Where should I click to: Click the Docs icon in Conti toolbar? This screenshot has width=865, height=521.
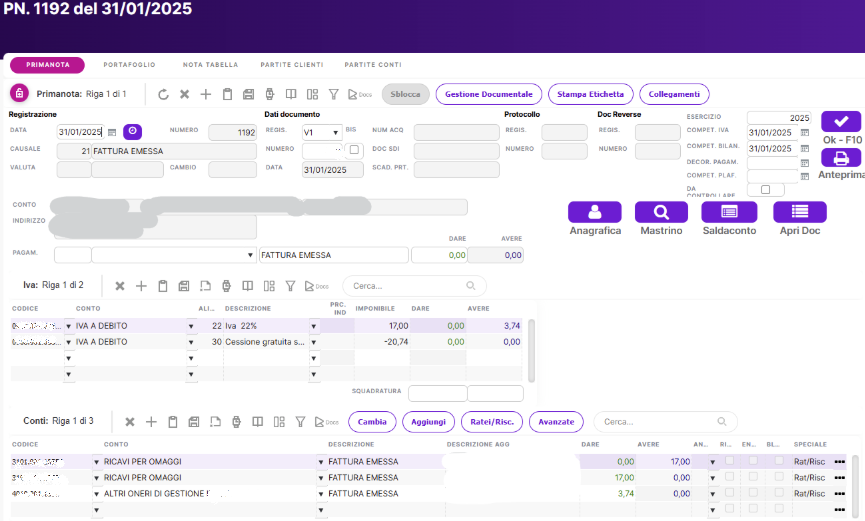coord(327,422)
